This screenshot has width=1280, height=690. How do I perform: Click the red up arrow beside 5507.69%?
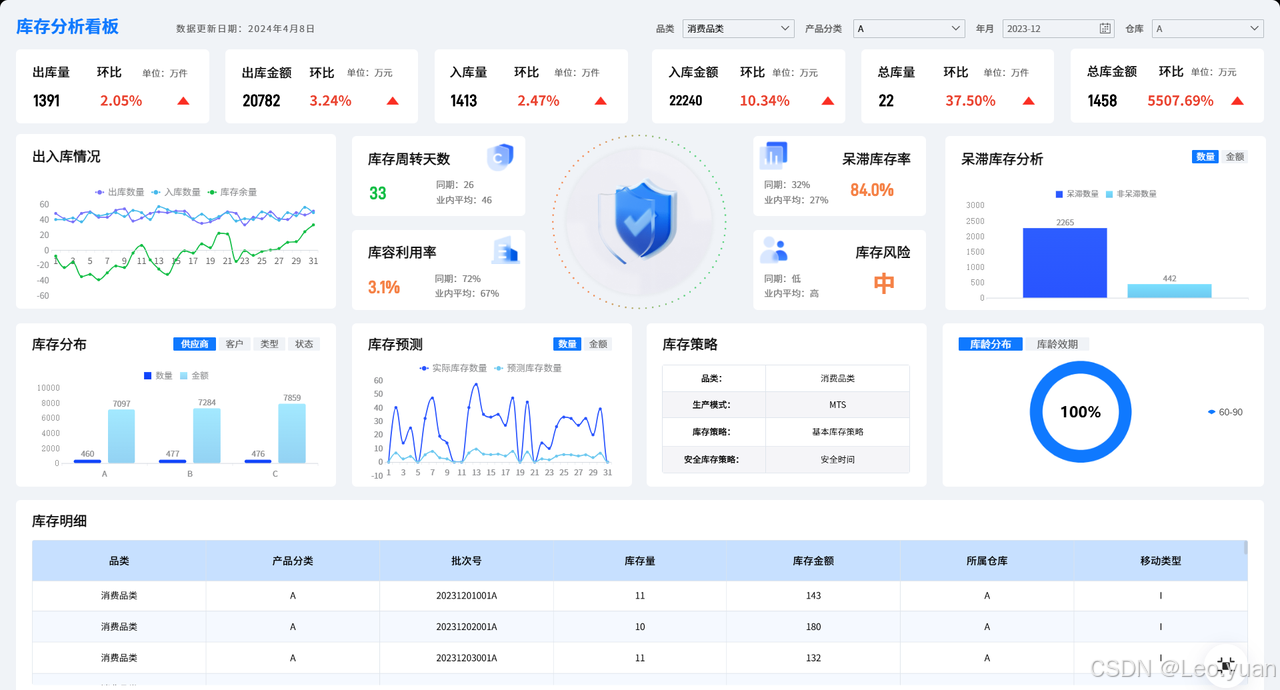point(1237,101)
